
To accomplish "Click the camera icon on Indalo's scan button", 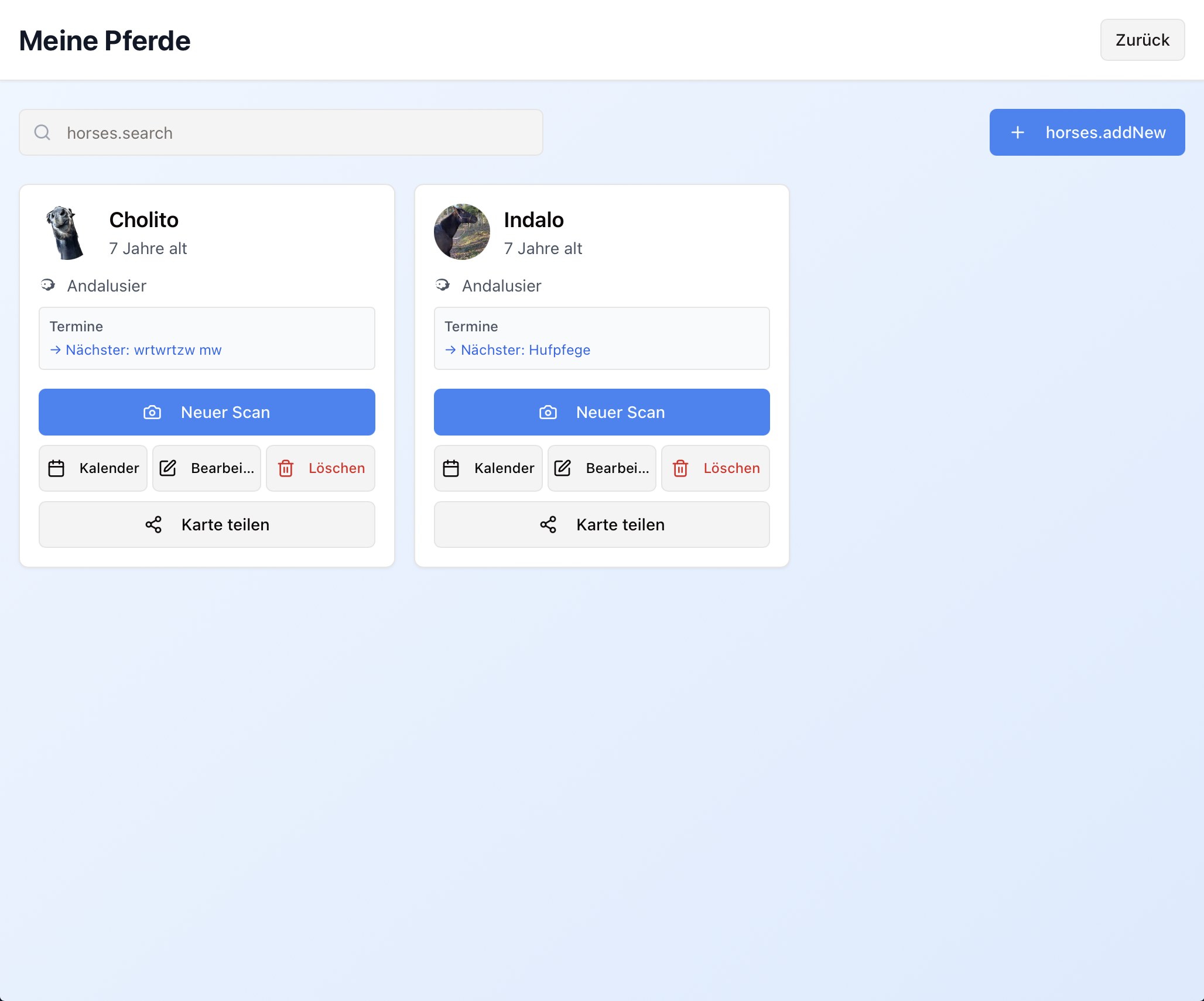I will pos(548,412).
